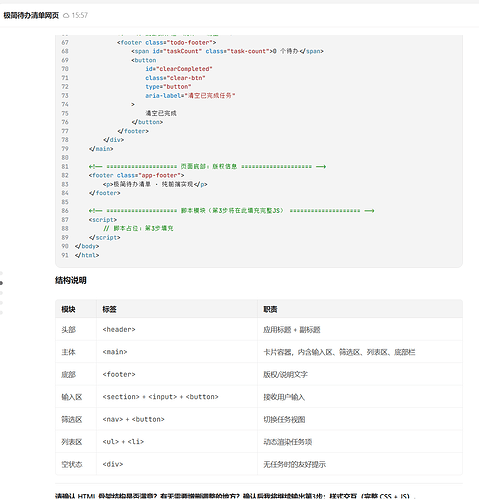The image size is (479, 500).
Task: Click the footer class="app-footer" code line
Action: click(136, 175)
